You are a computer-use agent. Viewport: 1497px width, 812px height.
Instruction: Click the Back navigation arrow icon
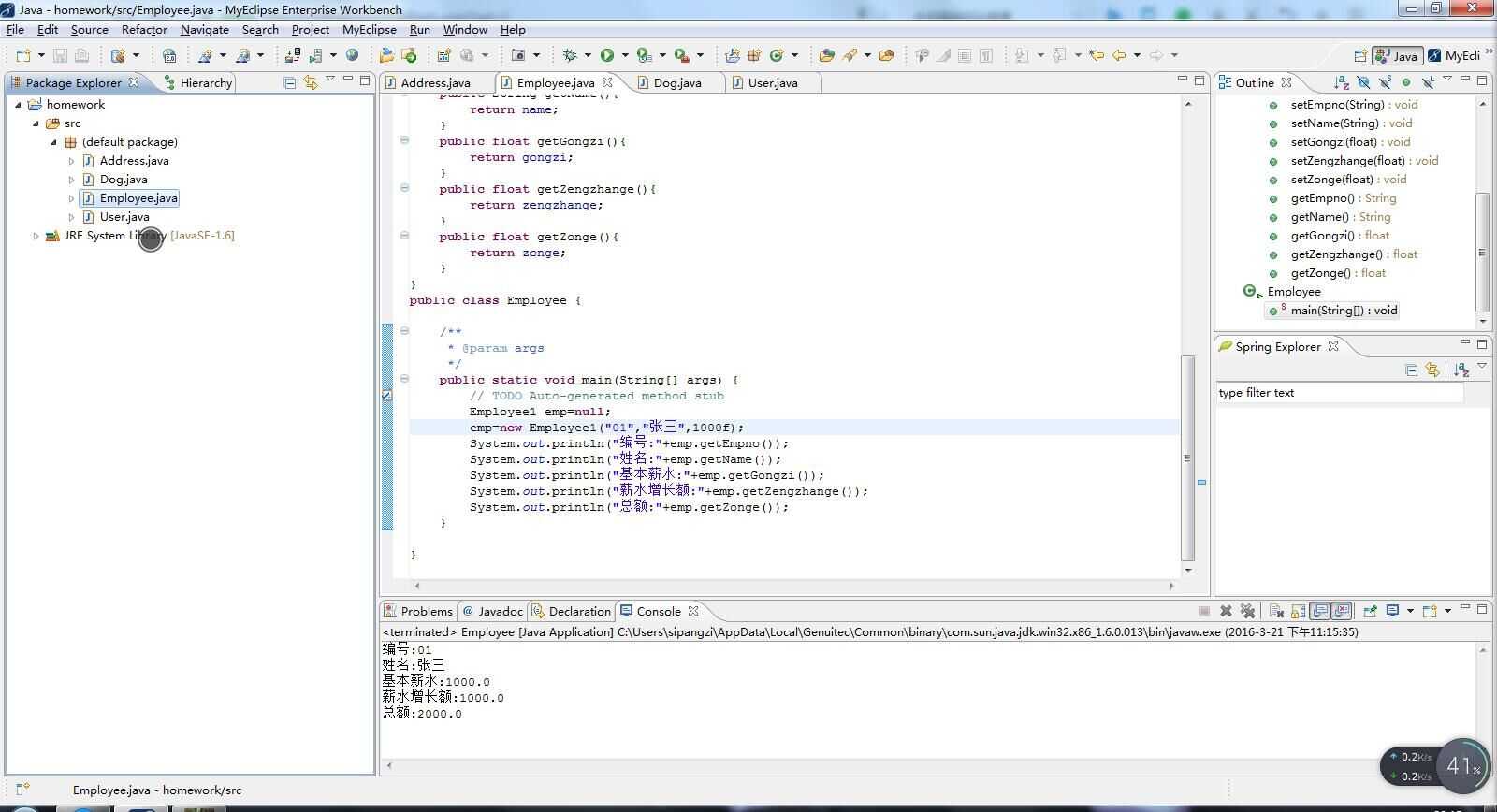(x=1119, y=55)
